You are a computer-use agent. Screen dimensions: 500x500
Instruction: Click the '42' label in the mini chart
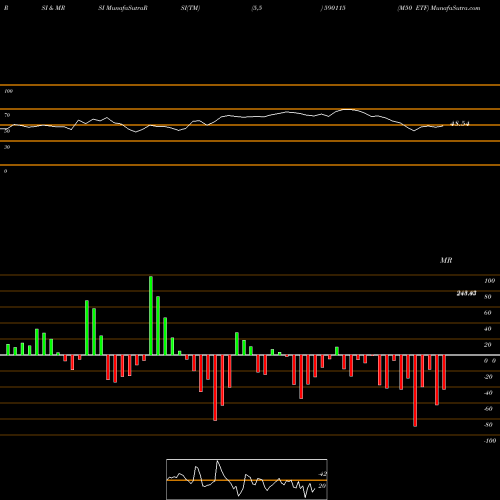(x=322, y=474)
